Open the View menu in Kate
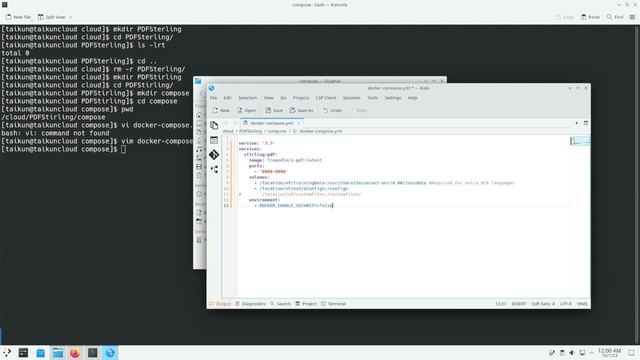 point(269,98)
